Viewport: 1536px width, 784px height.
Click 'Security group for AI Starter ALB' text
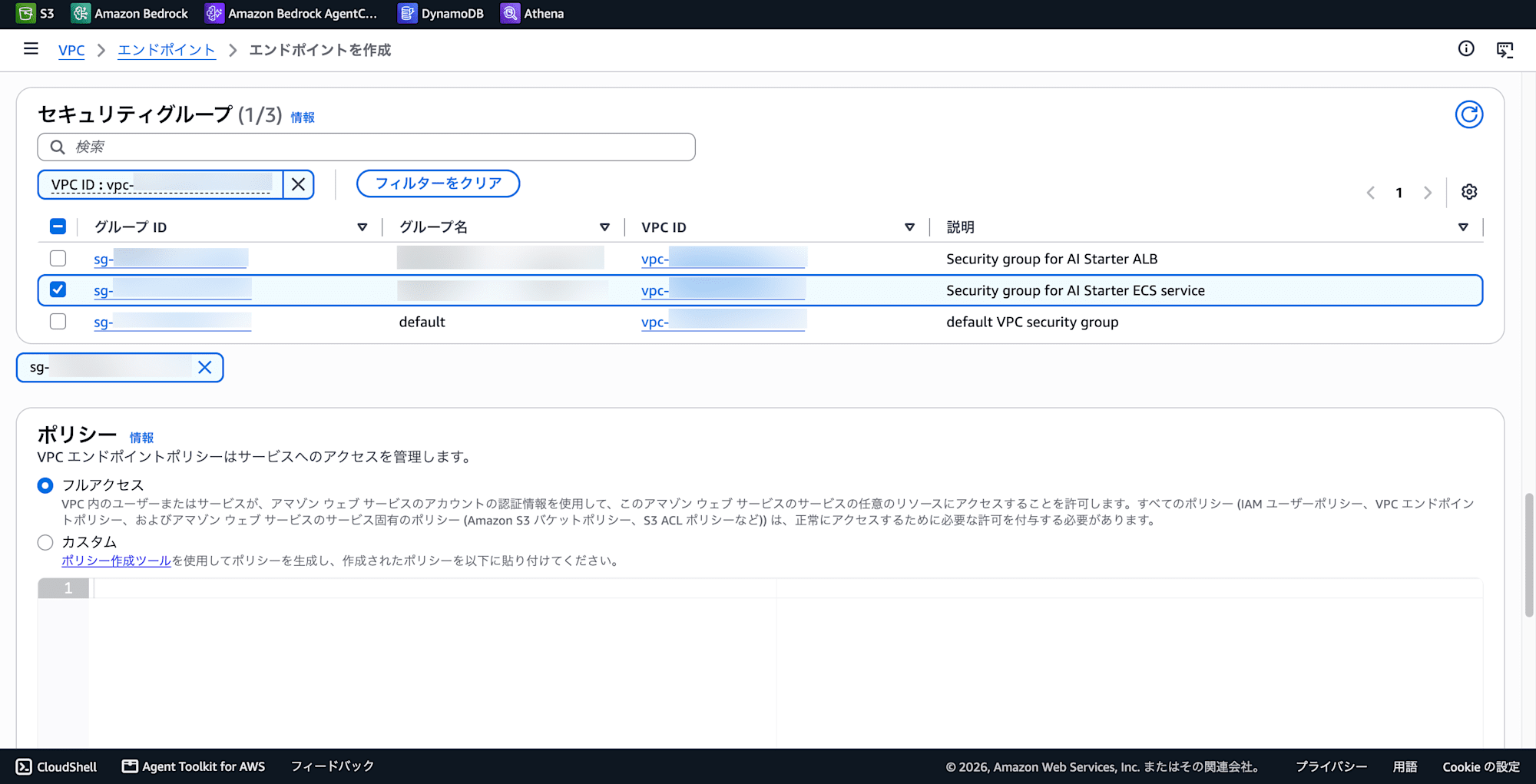(x=1051, y=259)
